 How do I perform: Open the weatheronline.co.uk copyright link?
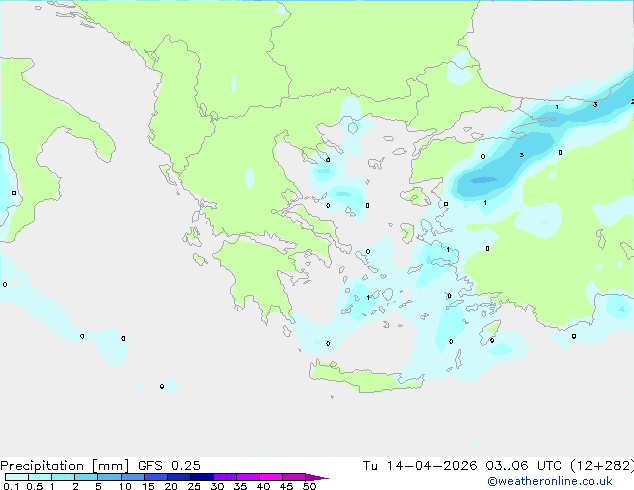coord(550,481)
